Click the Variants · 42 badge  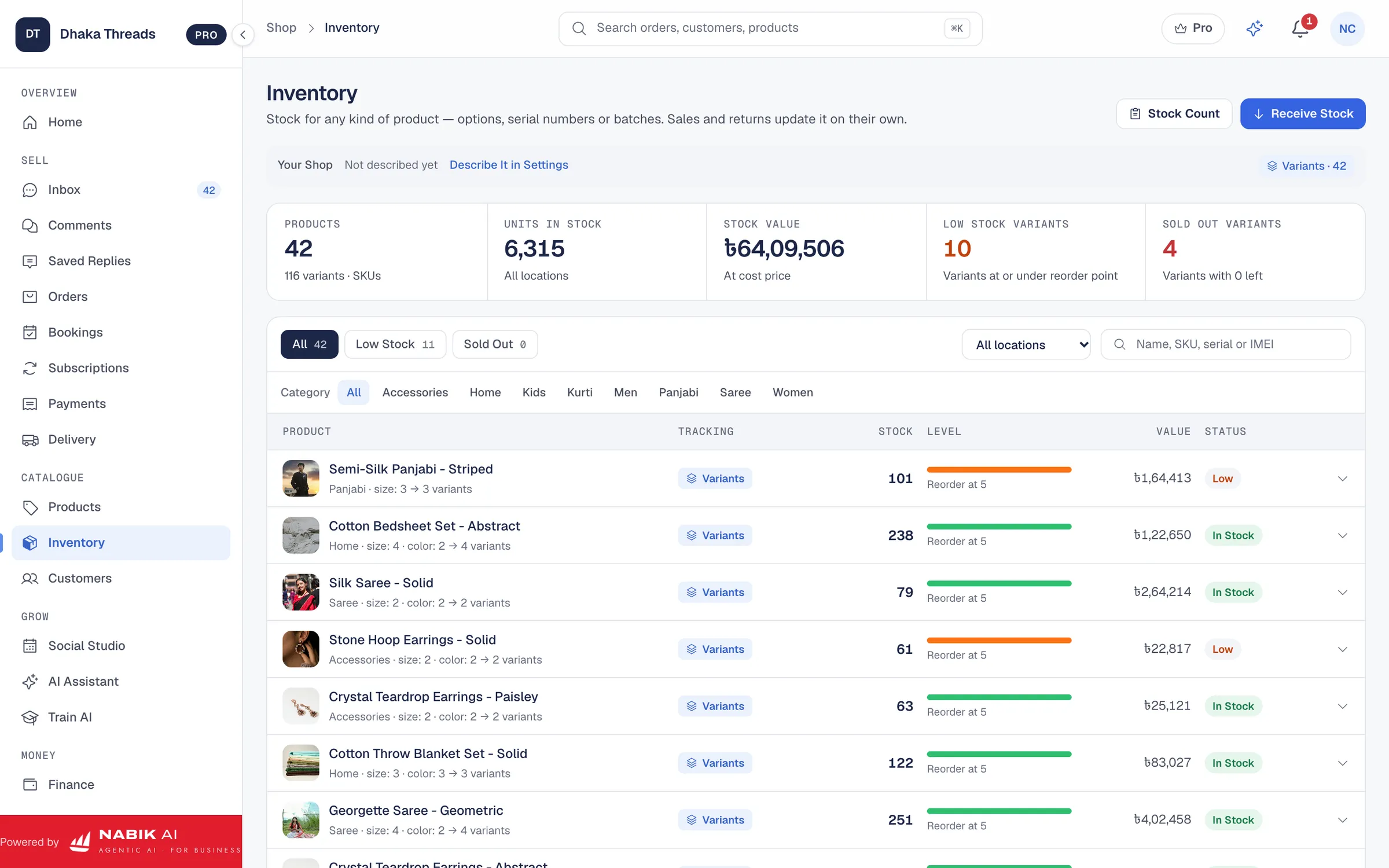click(1306, 166)
